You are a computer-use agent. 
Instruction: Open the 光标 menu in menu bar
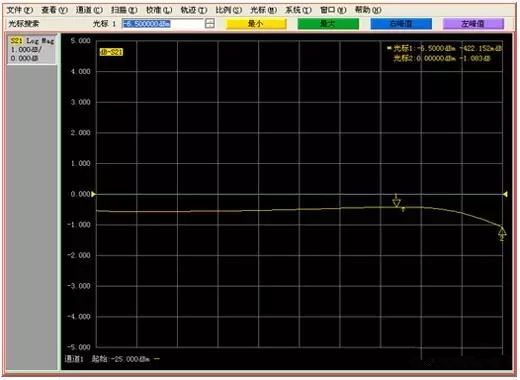pyautogui.click(x=263, y=10)
